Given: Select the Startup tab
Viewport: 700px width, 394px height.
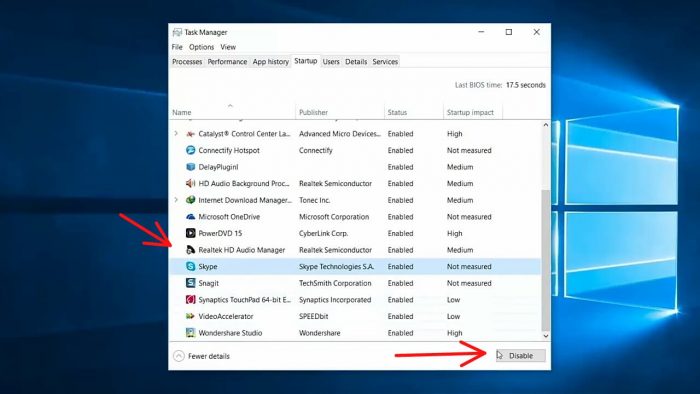Looking at the screenshot, I should [x=306, y=61].
